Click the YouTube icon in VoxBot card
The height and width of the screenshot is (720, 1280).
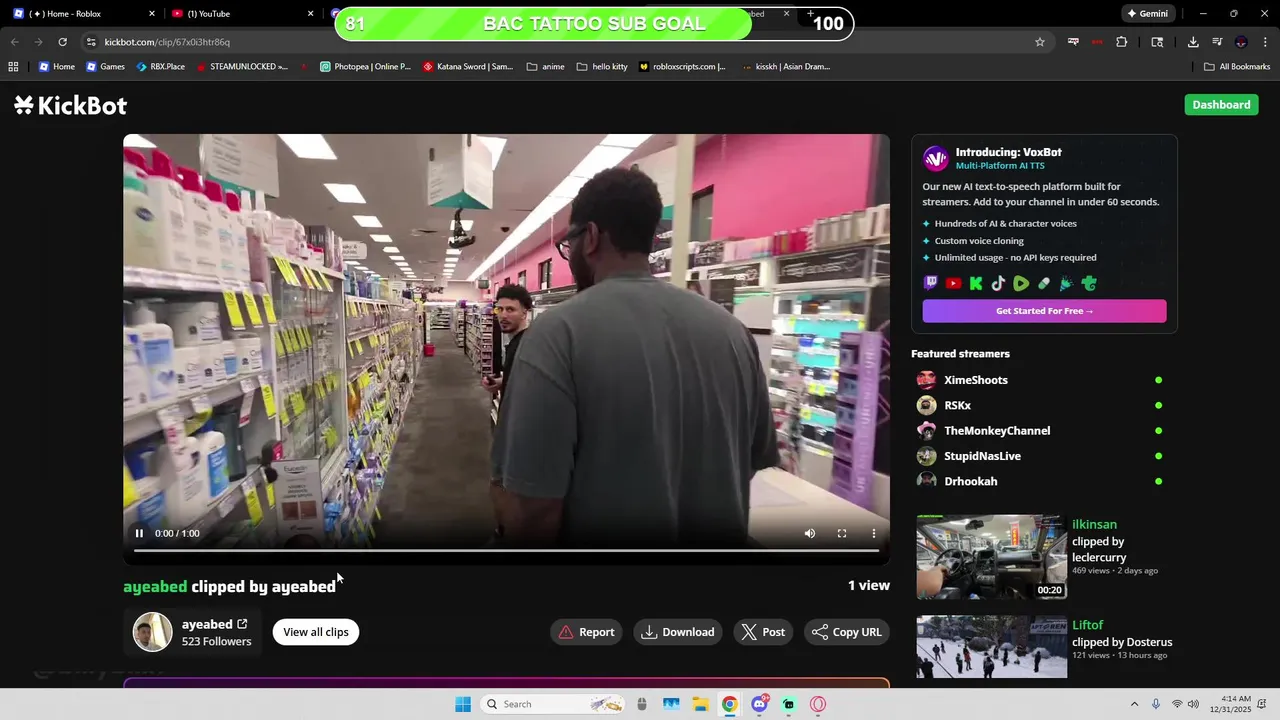point(953,284)
